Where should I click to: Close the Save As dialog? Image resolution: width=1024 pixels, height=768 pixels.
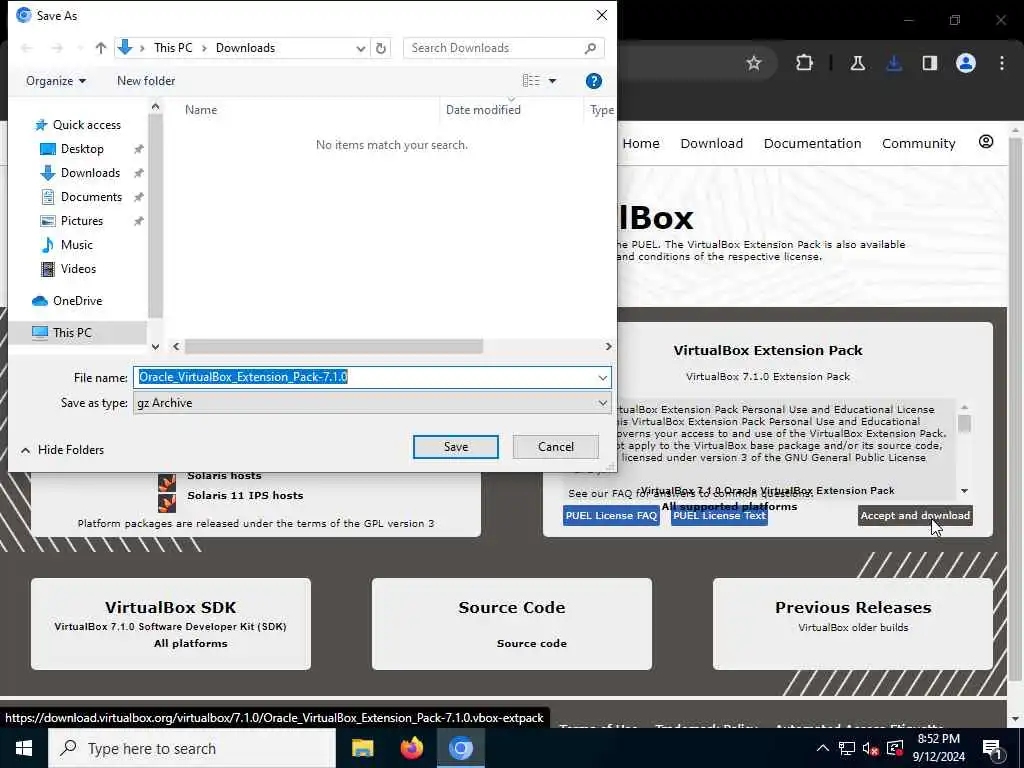[601, 15]
